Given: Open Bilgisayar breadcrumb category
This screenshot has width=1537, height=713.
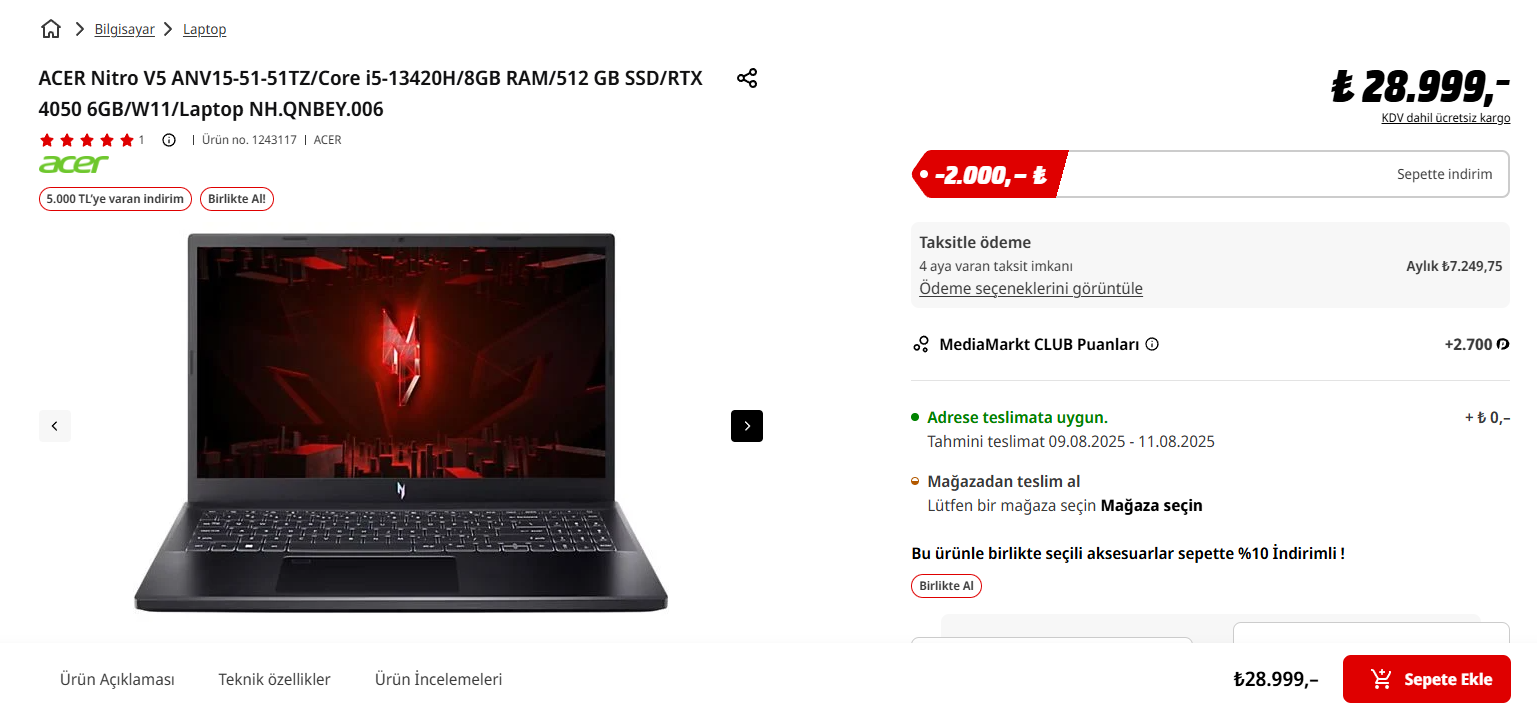Looking at the screenshot, I should 125,29.
